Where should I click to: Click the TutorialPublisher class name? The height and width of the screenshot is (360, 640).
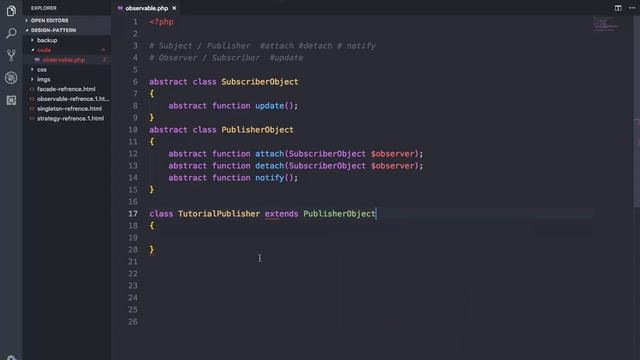(x=219, y=213)
